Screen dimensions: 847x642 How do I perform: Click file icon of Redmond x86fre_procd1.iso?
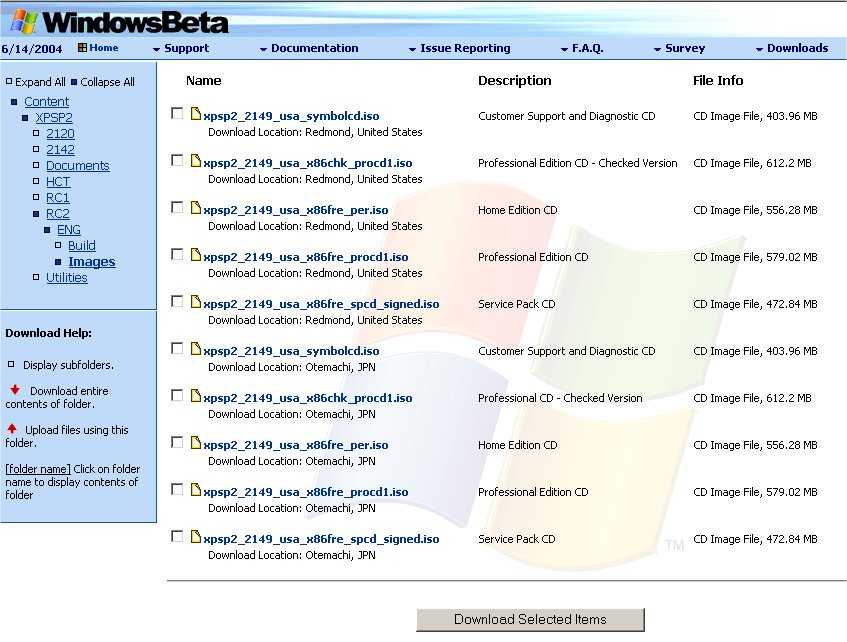point(196,255)
